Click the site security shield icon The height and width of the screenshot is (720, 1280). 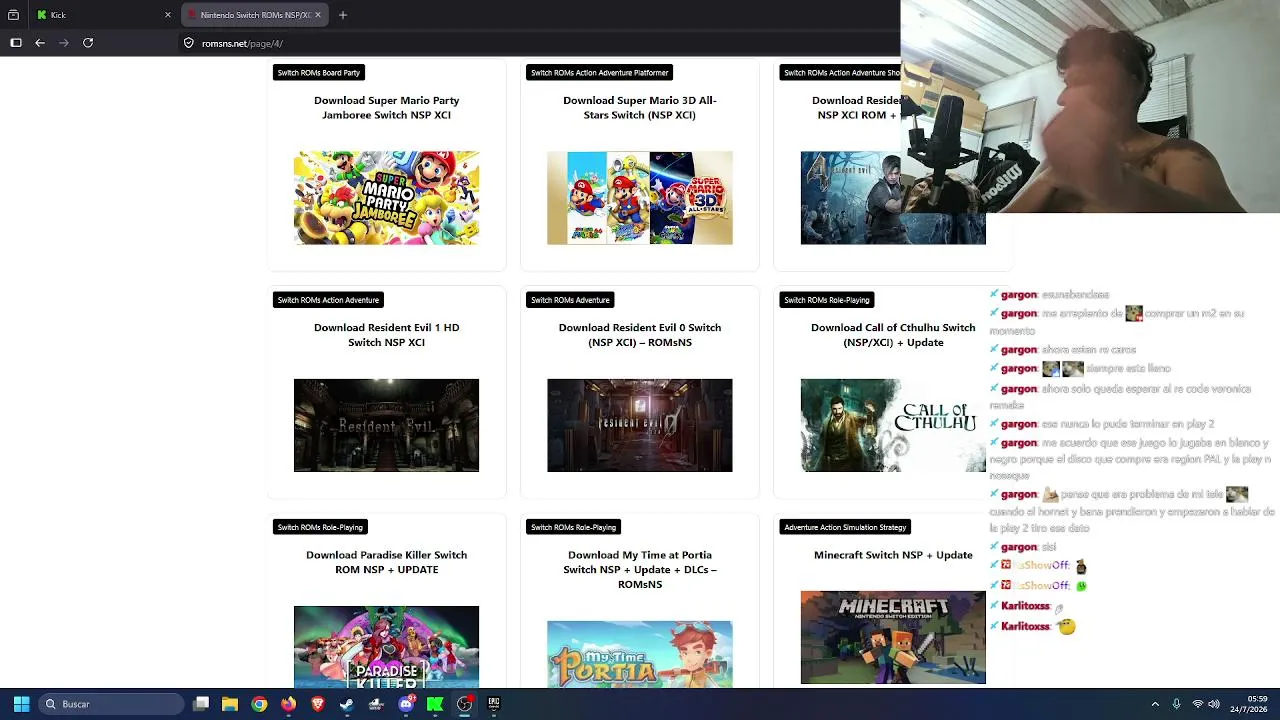pos(188,43)
